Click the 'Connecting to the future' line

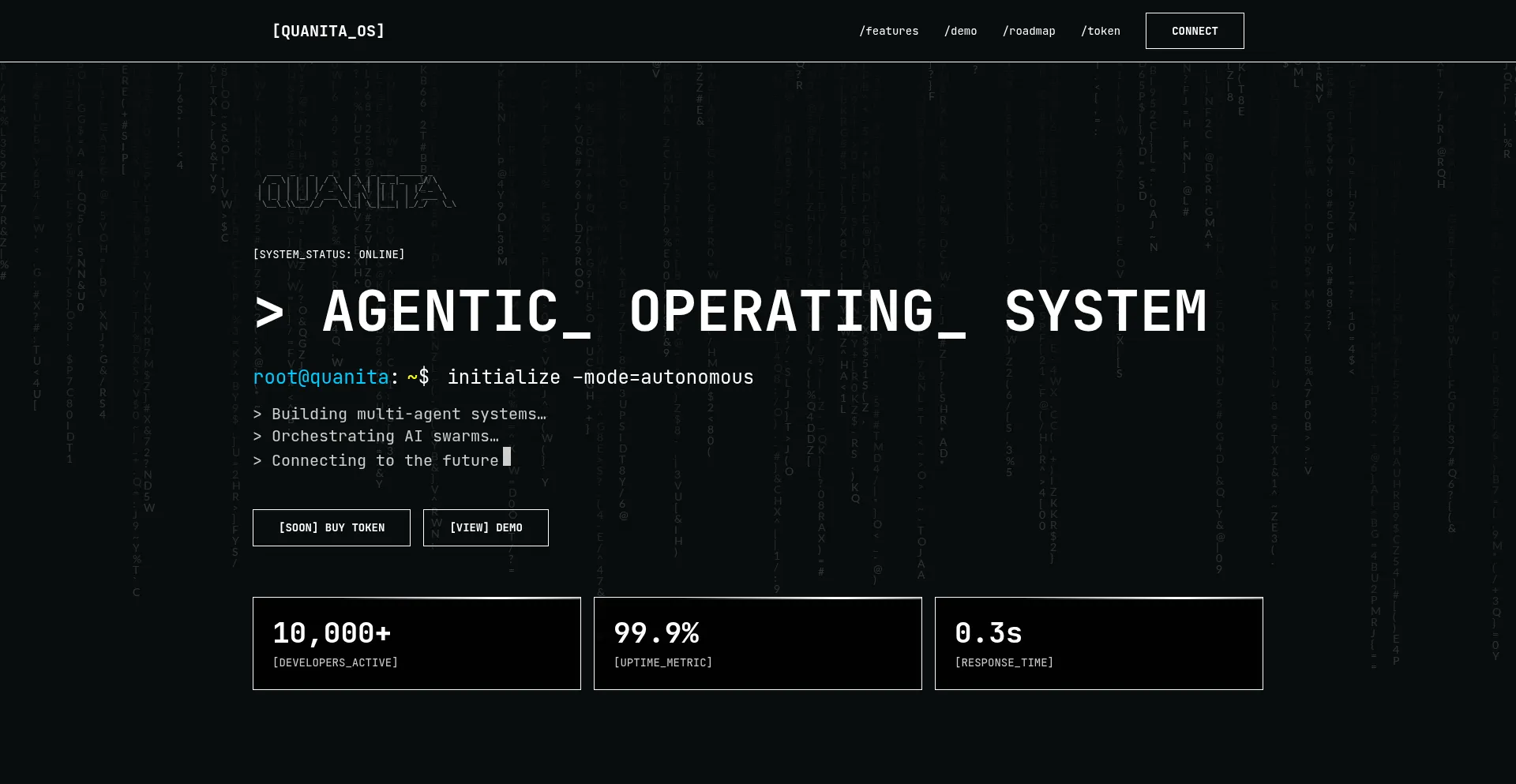[376, 461]
